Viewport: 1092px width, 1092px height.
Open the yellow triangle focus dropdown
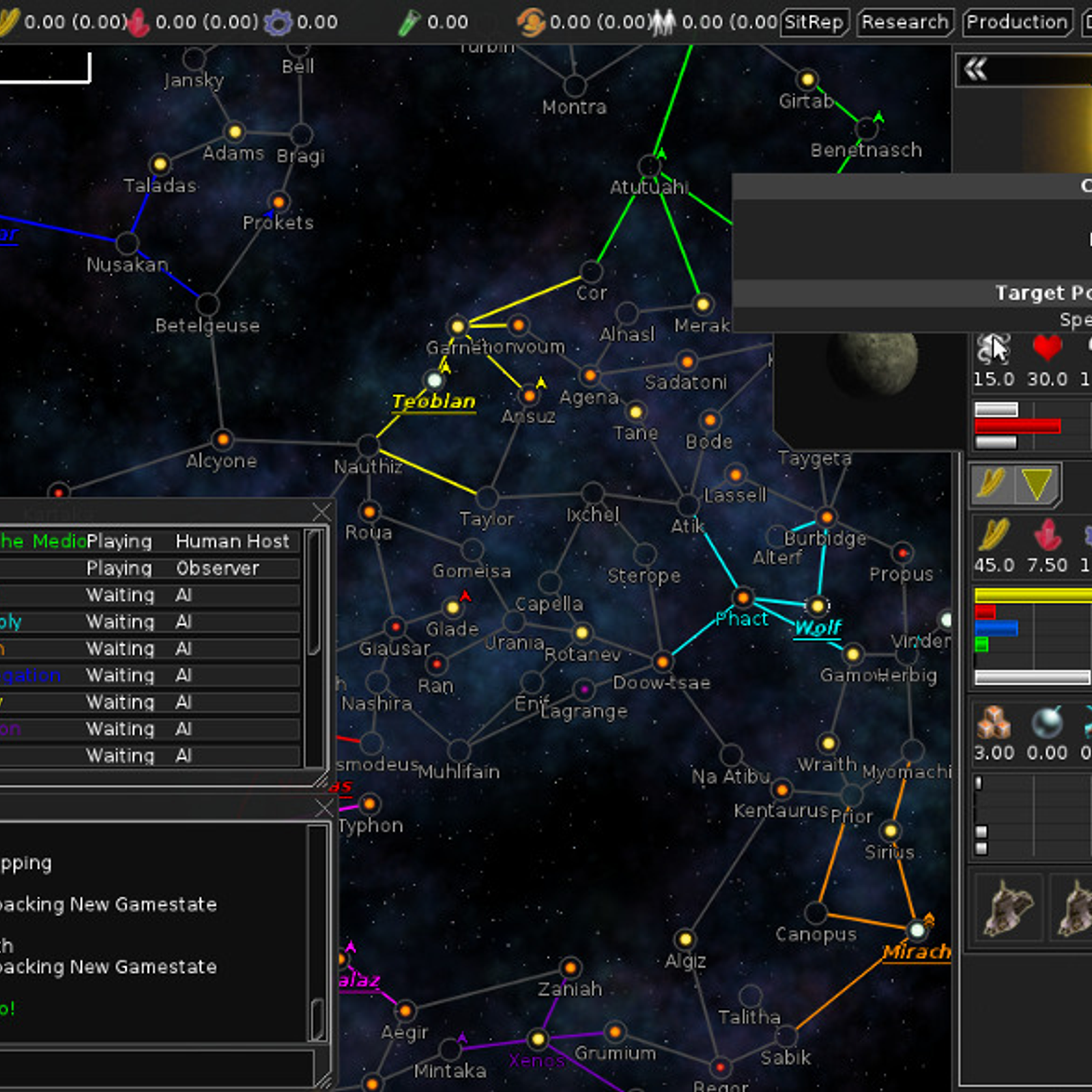1036,485
